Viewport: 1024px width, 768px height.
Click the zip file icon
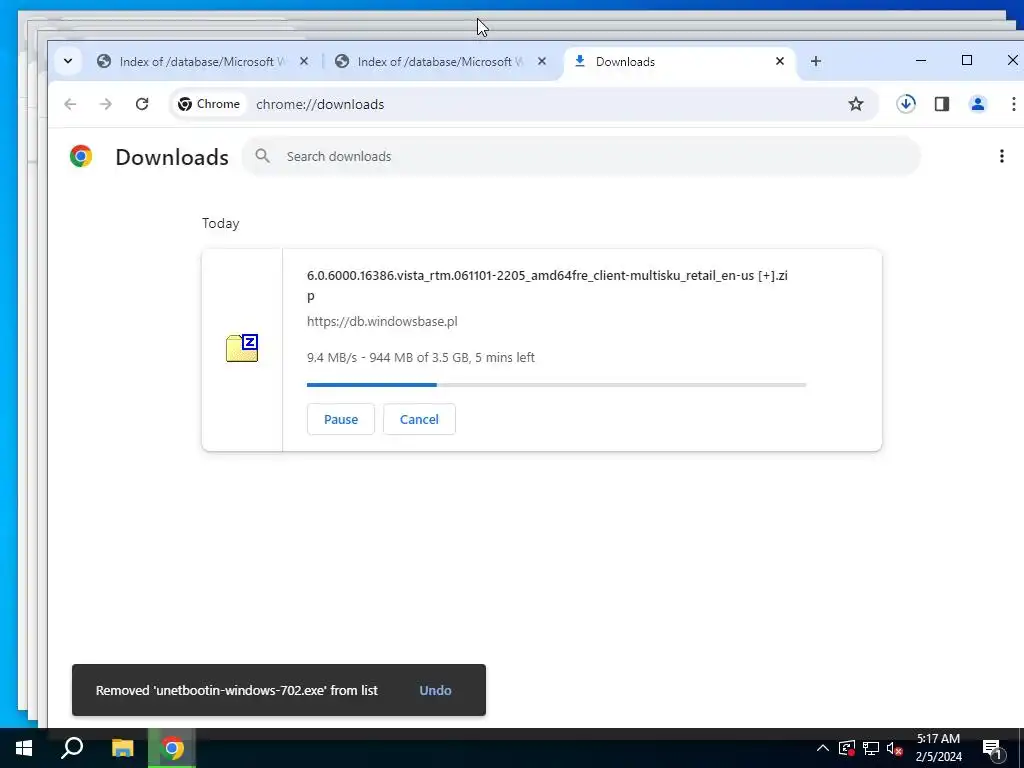point(242,348)
